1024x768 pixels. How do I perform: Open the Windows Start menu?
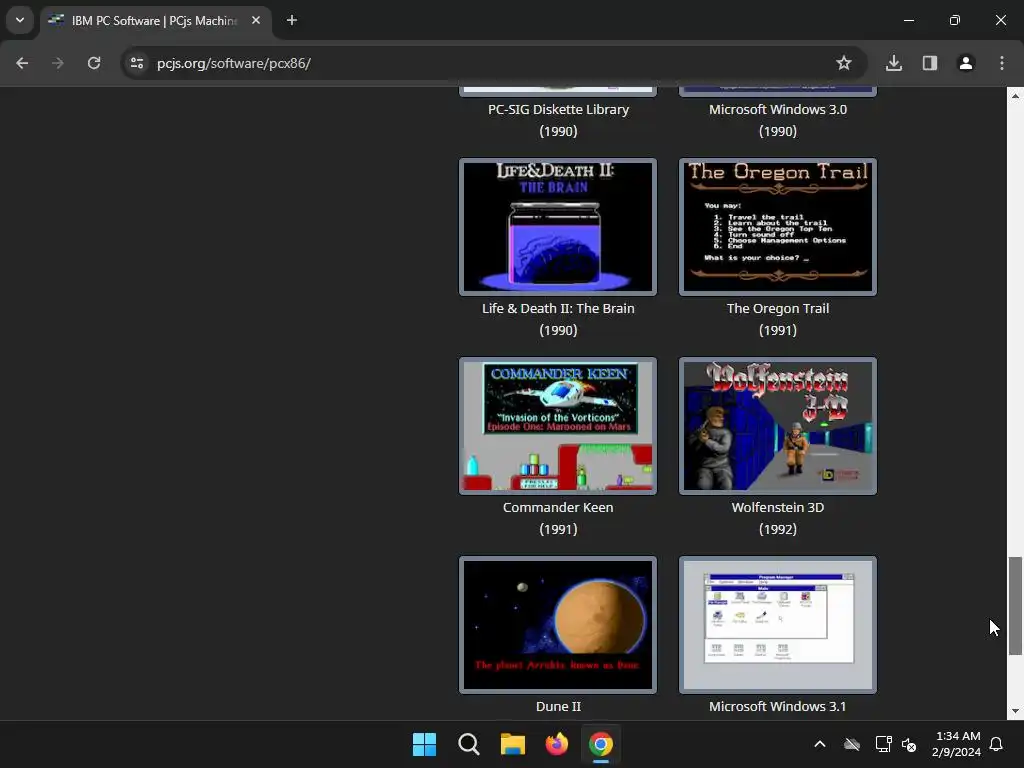coord(424,744)
